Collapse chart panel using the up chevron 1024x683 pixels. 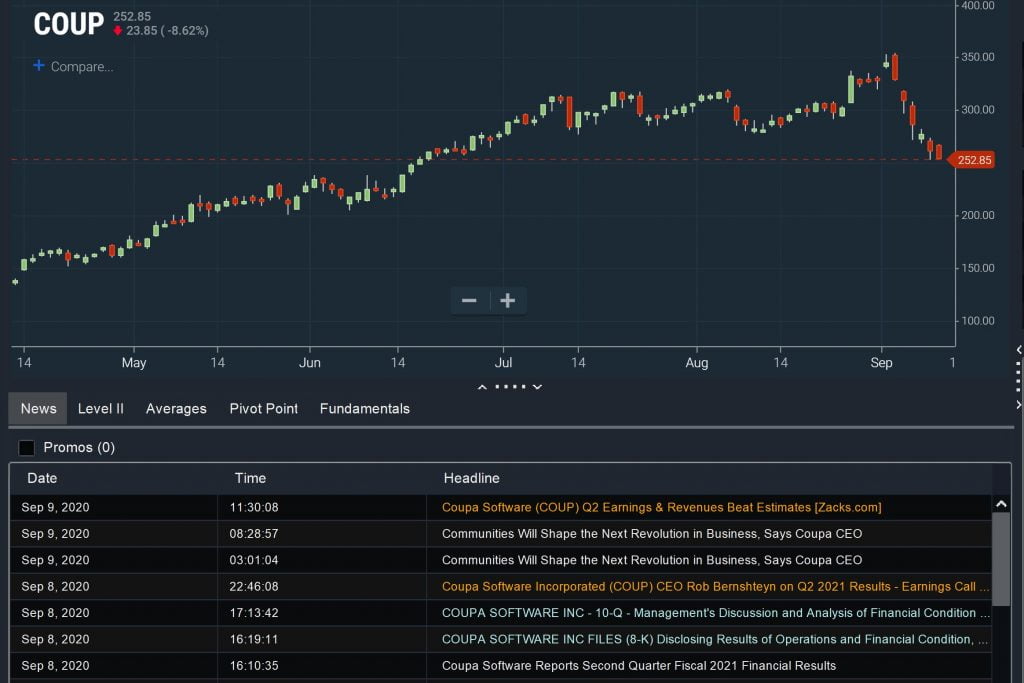tap(482, 387)
